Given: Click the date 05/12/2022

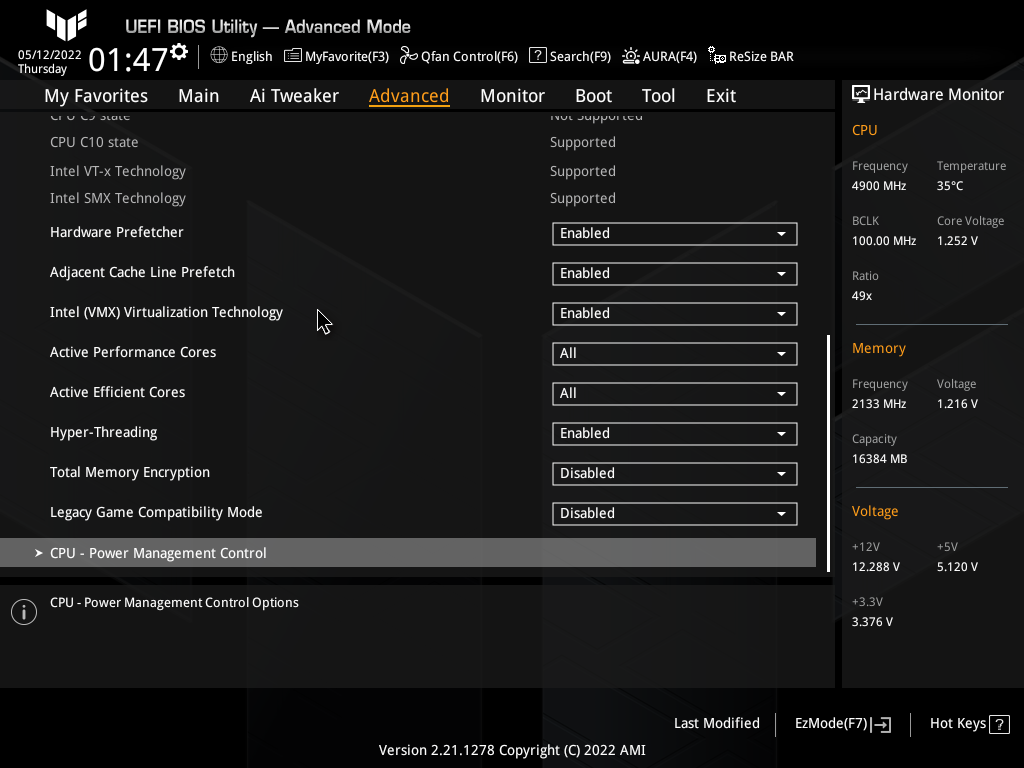Looking at the screenshot, I should click(x=50, y=55).
